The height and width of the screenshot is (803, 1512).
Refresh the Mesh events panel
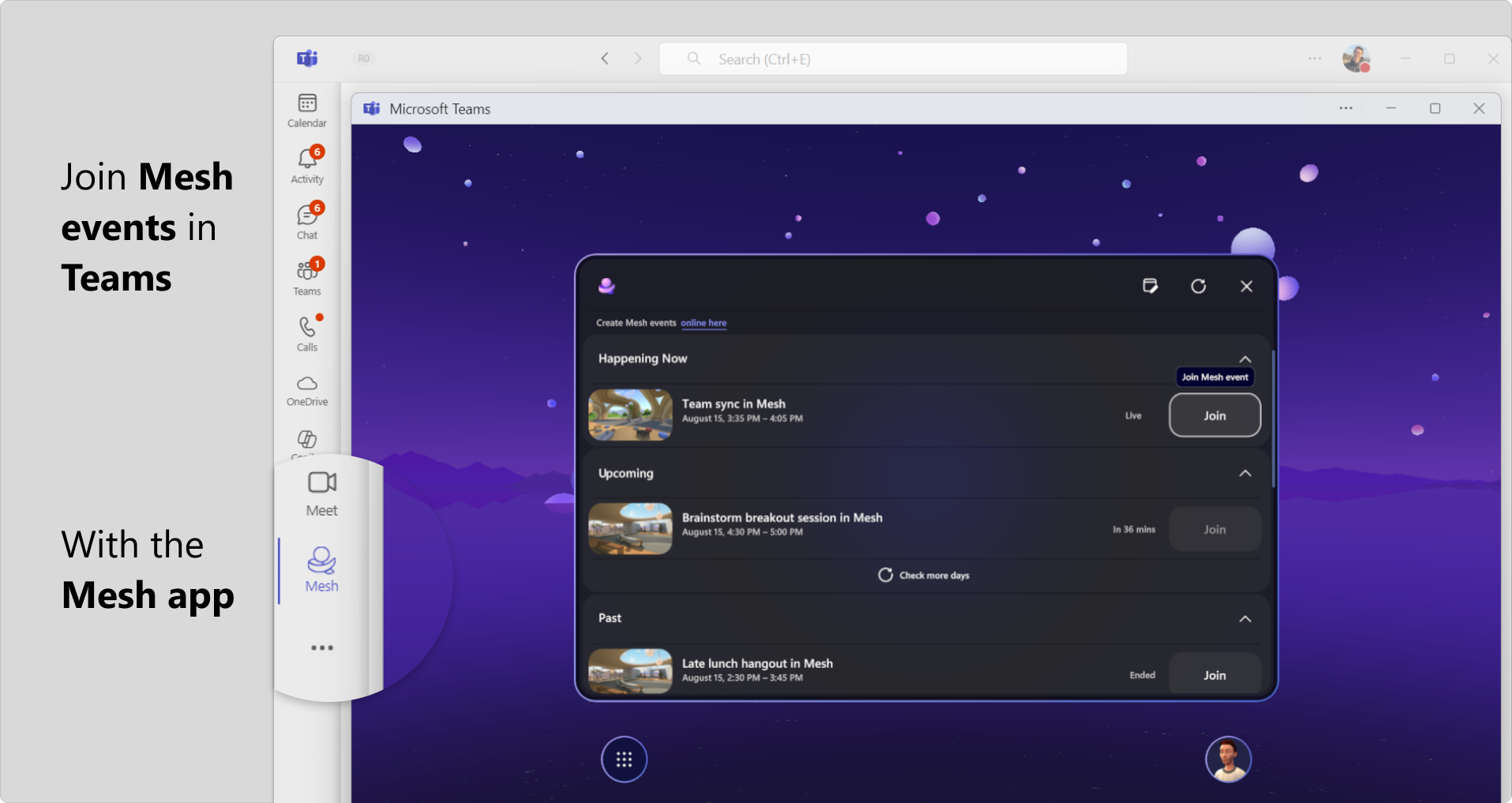[x=1199, y=286]
